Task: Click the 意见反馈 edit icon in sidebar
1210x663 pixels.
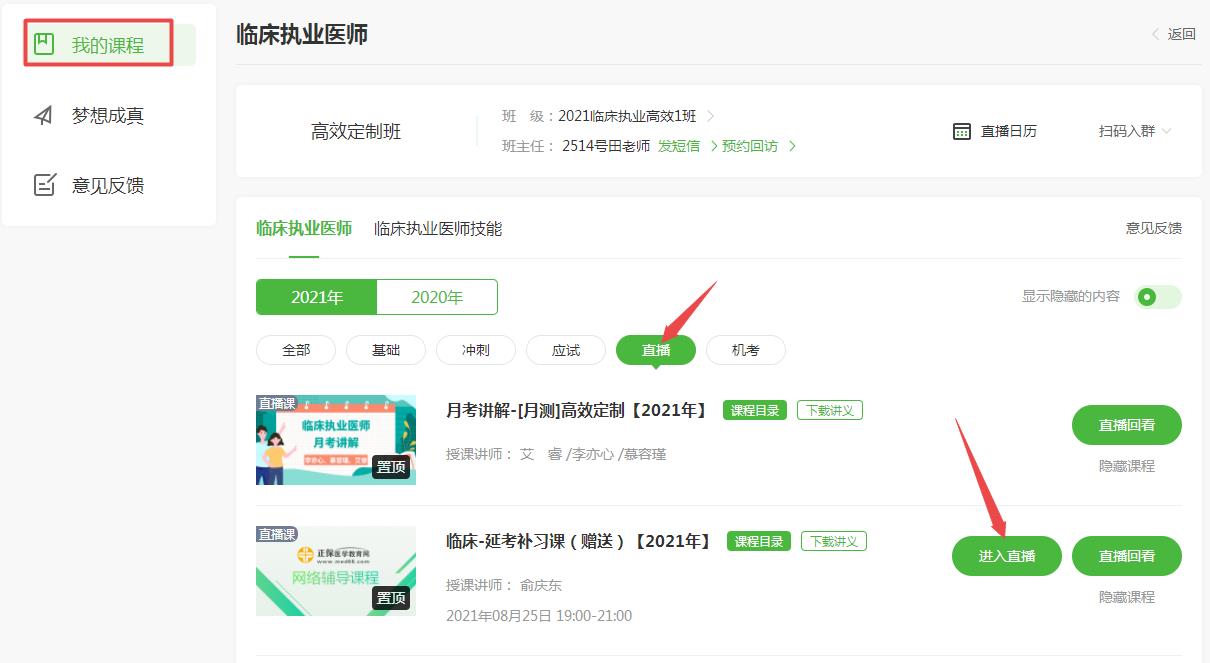Action: (43, 185)
